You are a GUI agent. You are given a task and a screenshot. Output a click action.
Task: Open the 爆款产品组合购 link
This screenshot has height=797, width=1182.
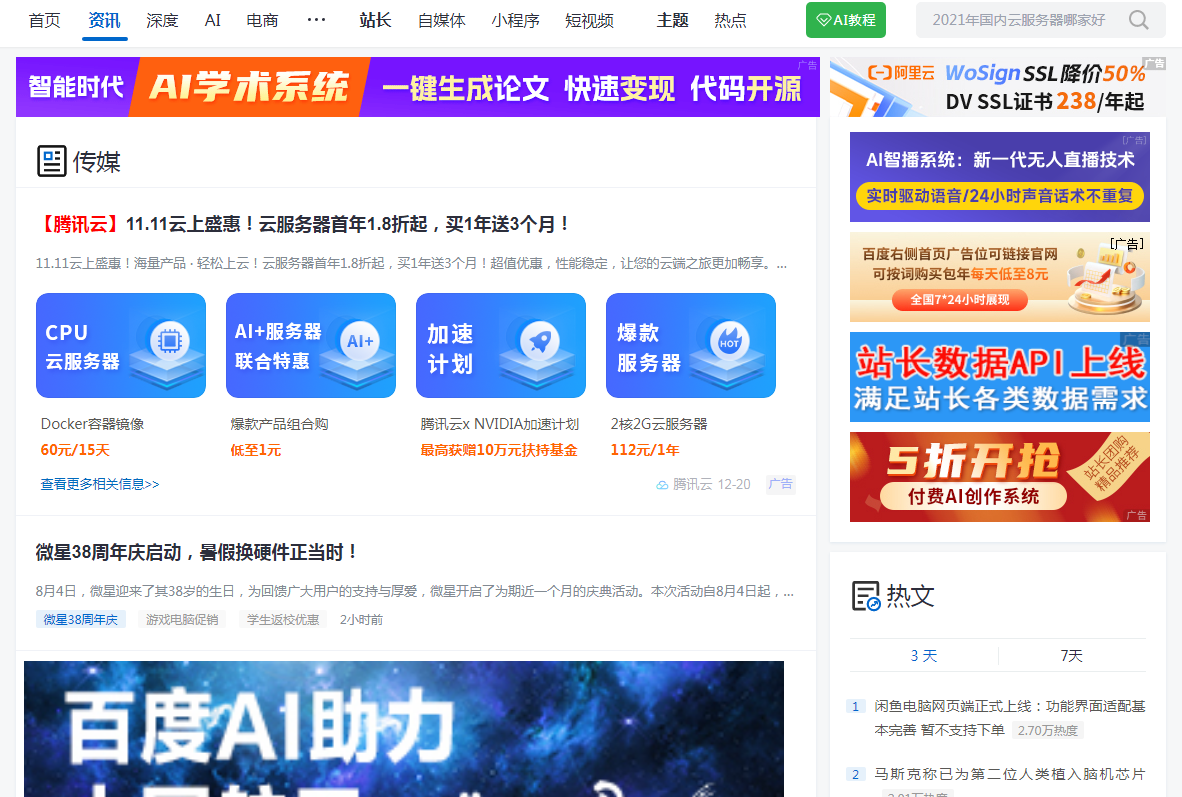(x=279, y=424)
